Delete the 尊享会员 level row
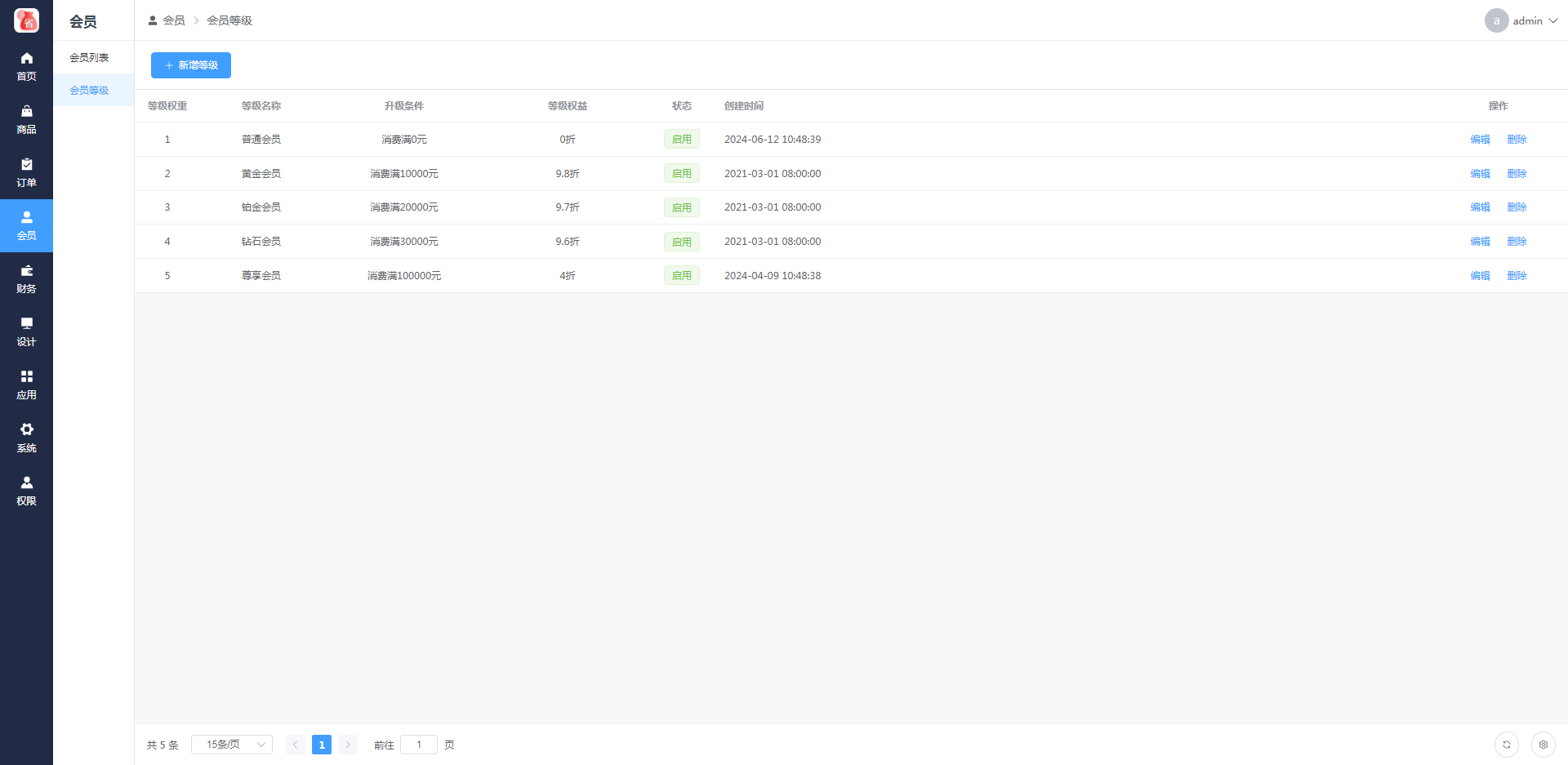This screenshot has width=1568, height=765. tap(1517, 276)
